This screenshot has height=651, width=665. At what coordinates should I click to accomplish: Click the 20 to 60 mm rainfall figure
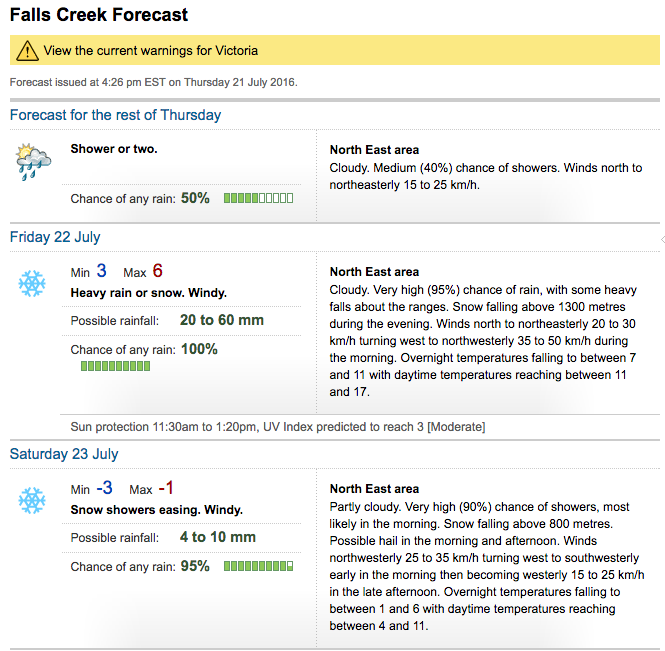(222, 320)
